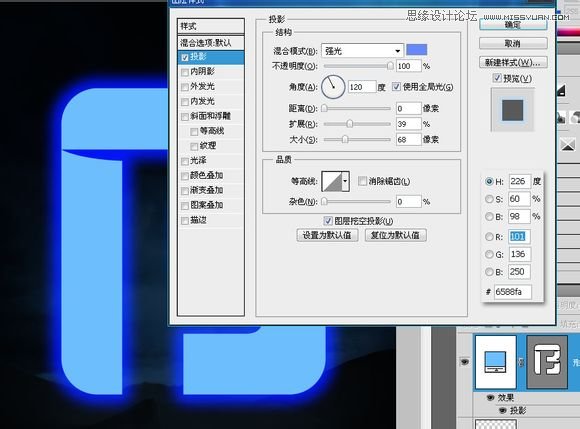Click the 取消 cancel button

point(513,44)
